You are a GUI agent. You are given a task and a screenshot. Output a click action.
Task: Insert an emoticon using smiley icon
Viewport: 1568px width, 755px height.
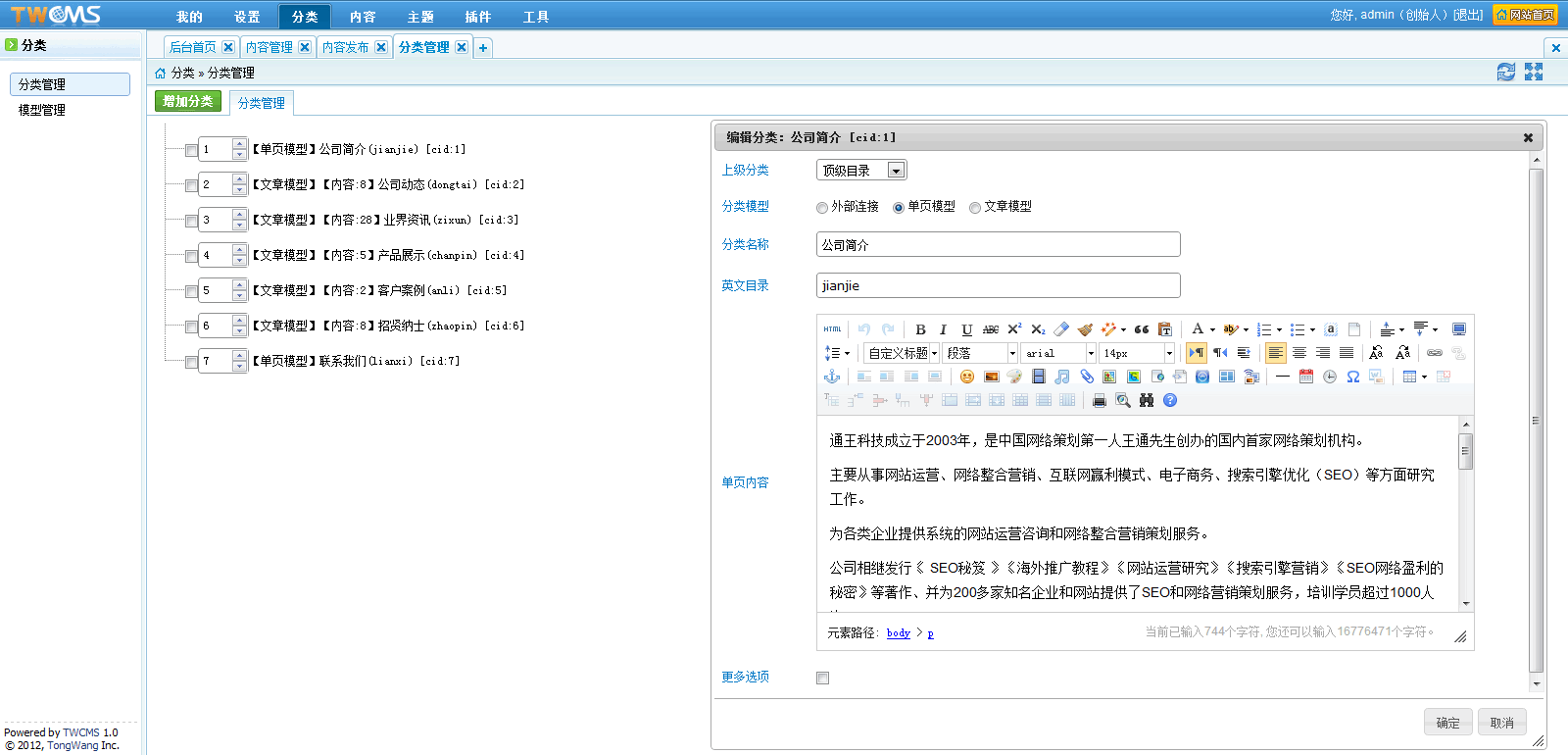pyautogui.click(x=967, y=377)
